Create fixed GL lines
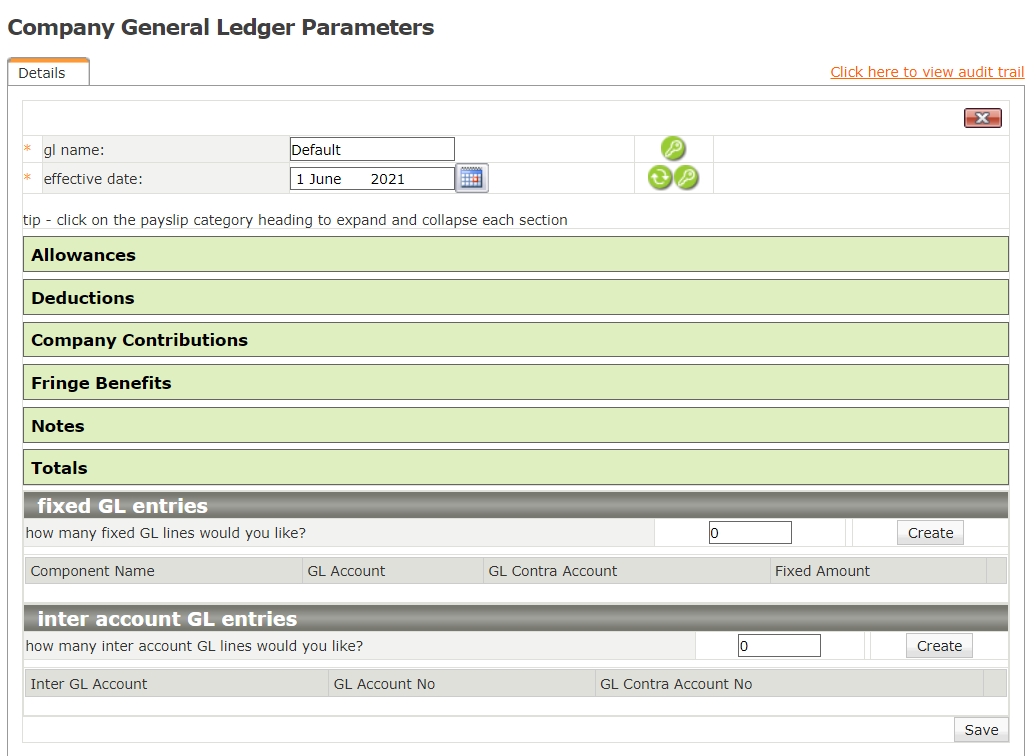 pos(930,533)
